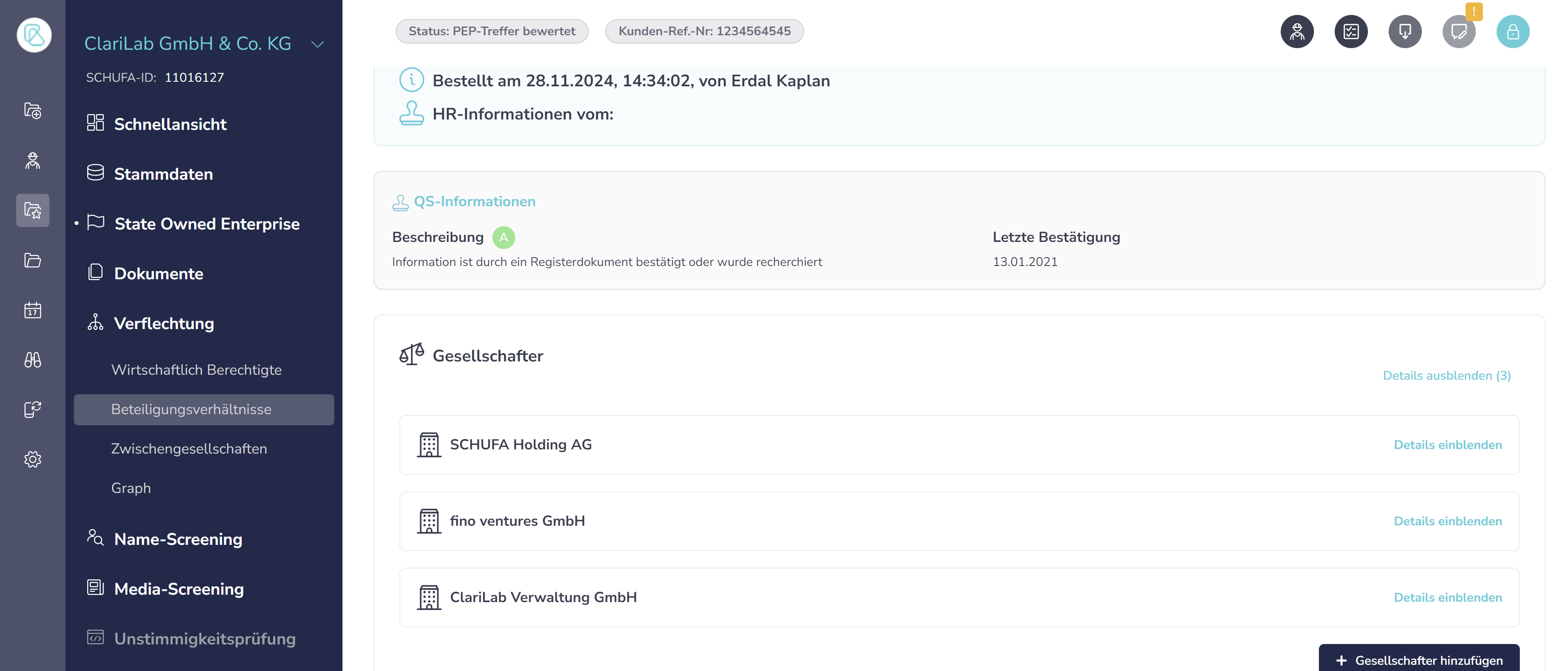Image resolution: width=1568 pixels, height=671 pixels.
Task: Click the SCHUFA Holding AG name
Action: pyautogui.click(x=521, y=445)
